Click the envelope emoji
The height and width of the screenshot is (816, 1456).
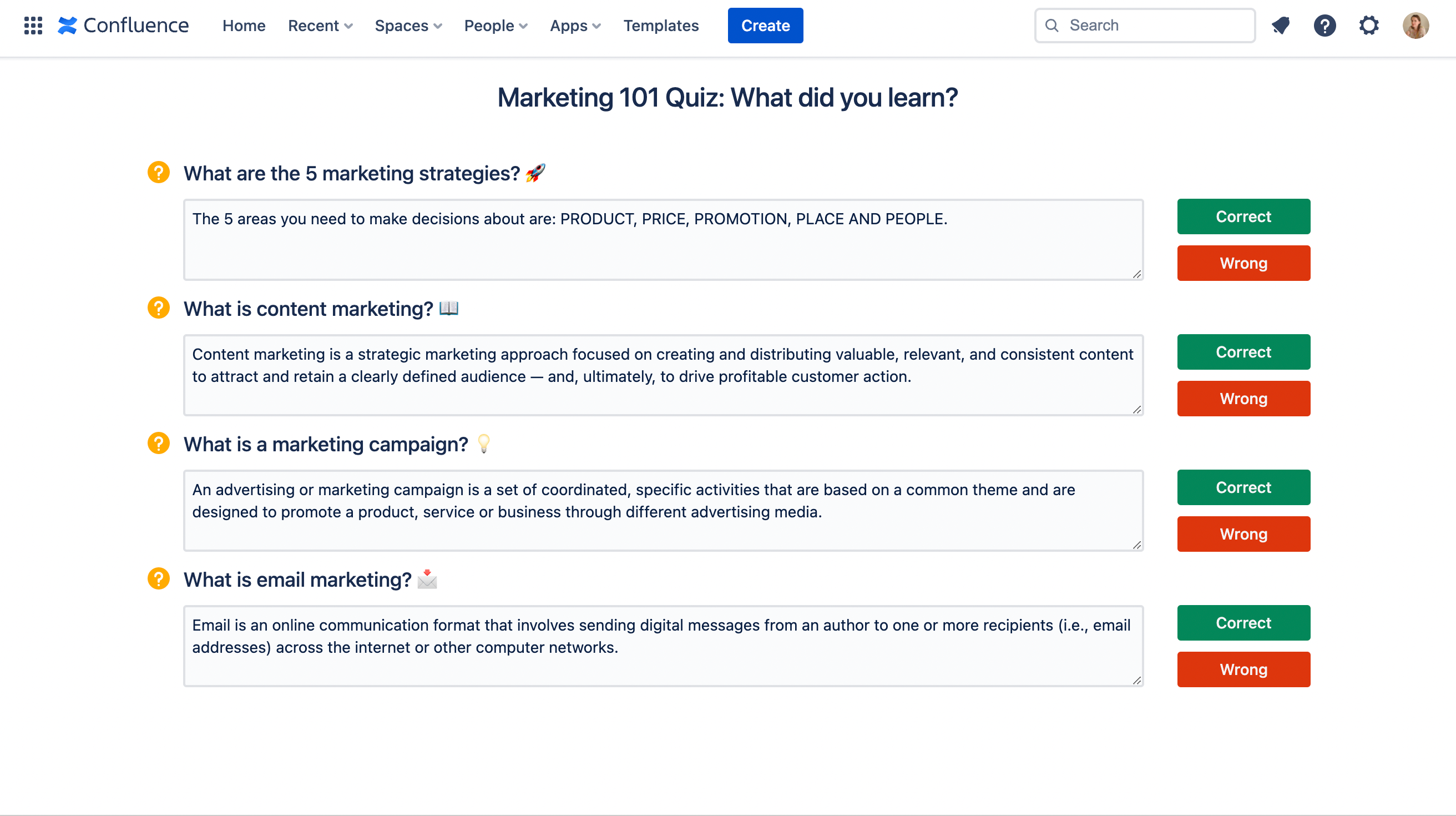(427, 579)
